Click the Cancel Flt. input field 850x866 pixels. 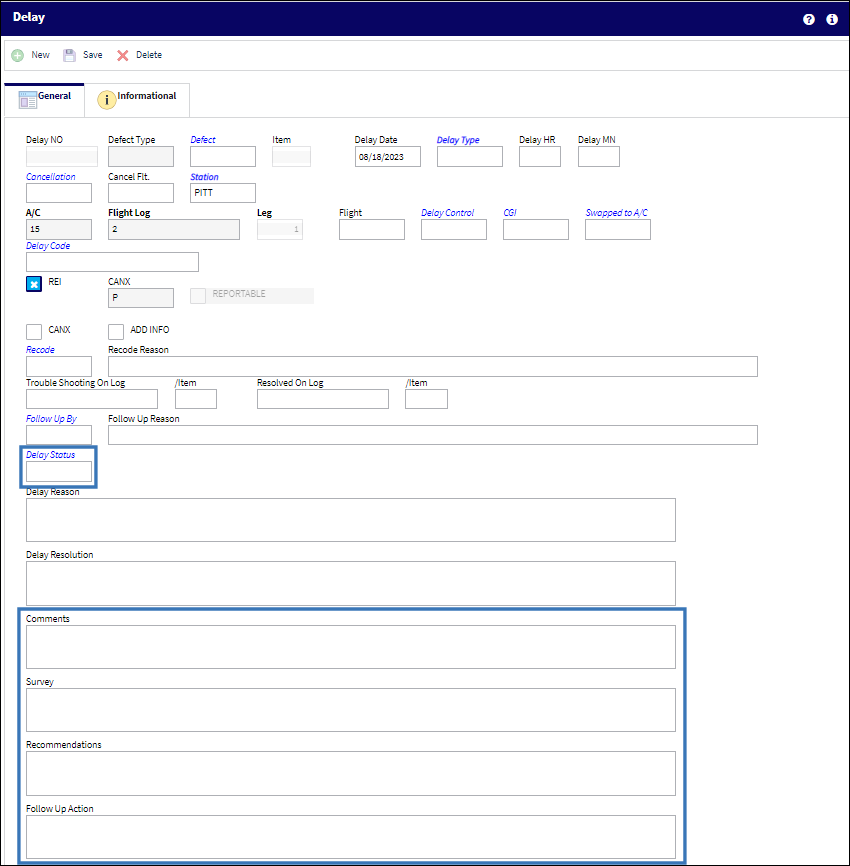141,193
